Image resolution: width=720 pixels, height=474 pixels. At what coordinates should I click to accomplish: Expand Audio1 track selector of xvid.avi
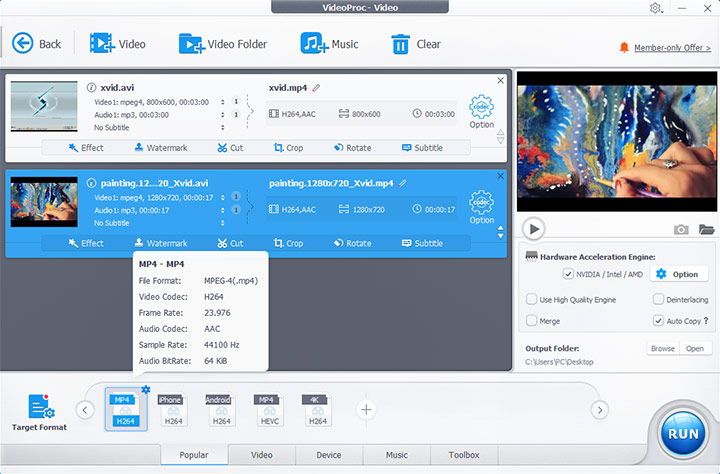point(223,115)
